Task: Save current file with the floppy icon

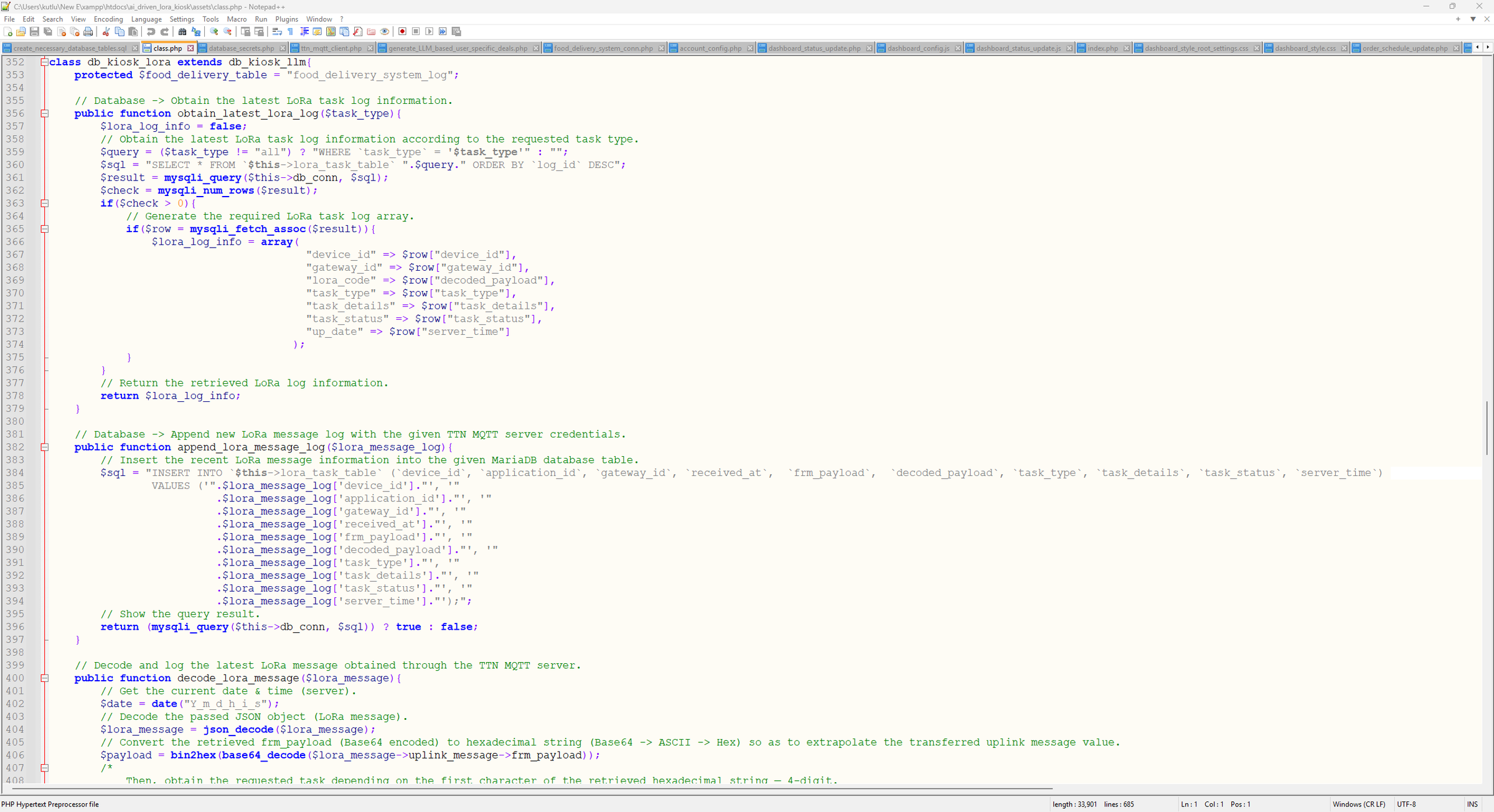Action: [34, 32]
